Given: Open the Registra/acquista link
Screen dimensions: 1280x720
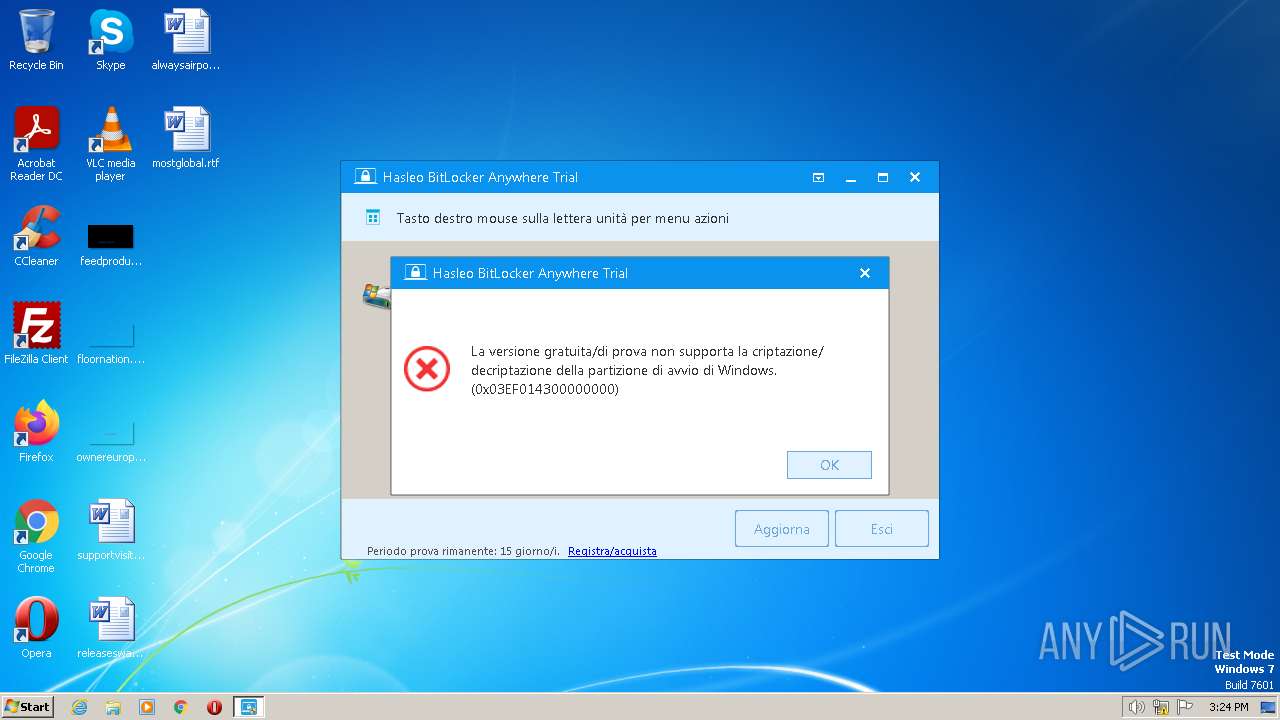Looking at the screenshot, I should pos(612,551).
